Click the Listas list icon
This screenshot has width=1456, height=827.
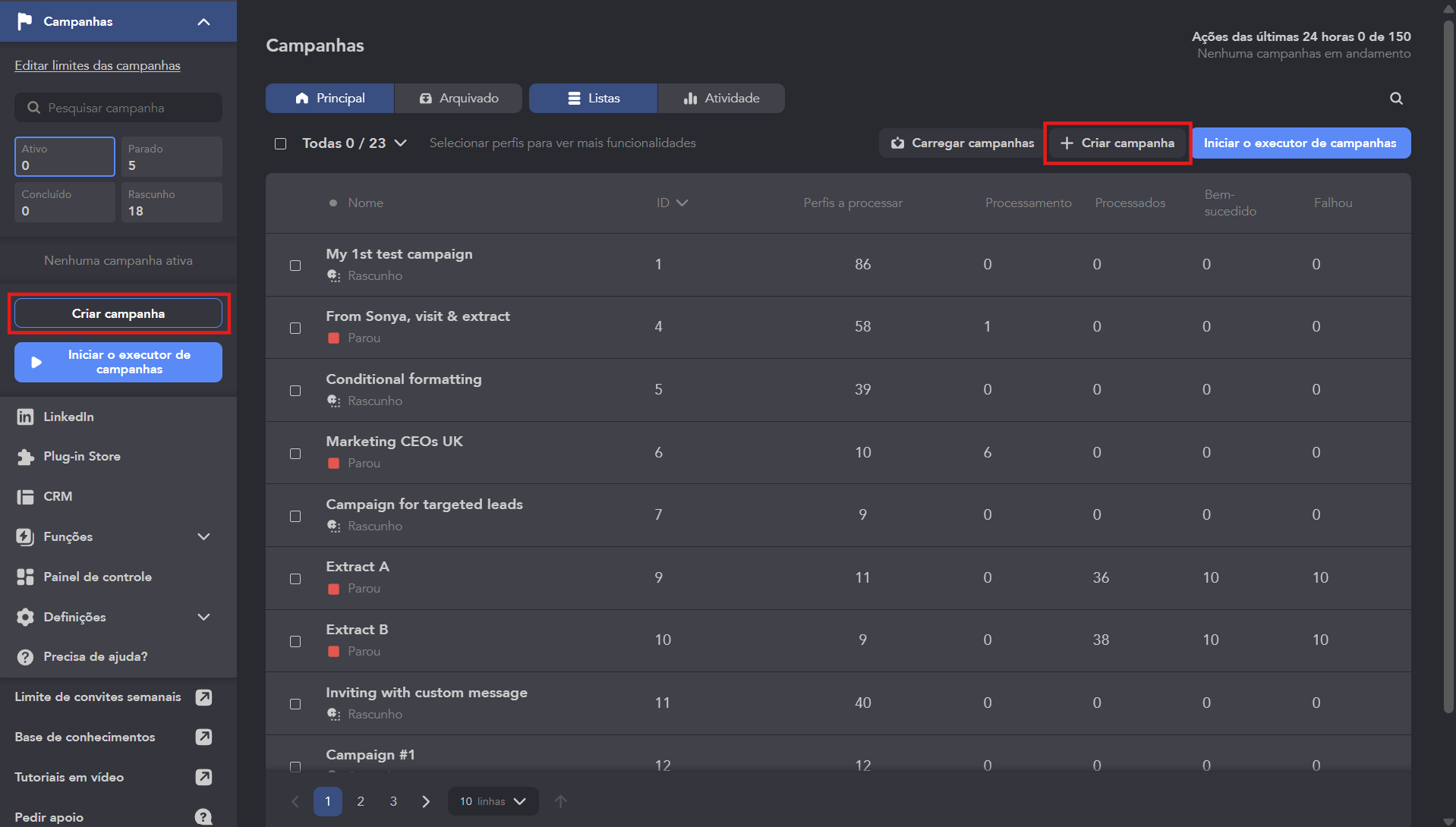(575, 98)
